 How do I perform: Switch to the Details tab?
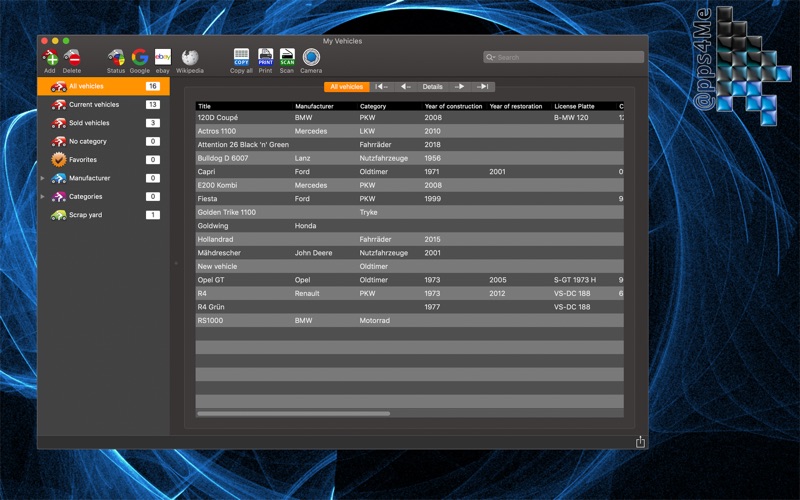[433, 87]
